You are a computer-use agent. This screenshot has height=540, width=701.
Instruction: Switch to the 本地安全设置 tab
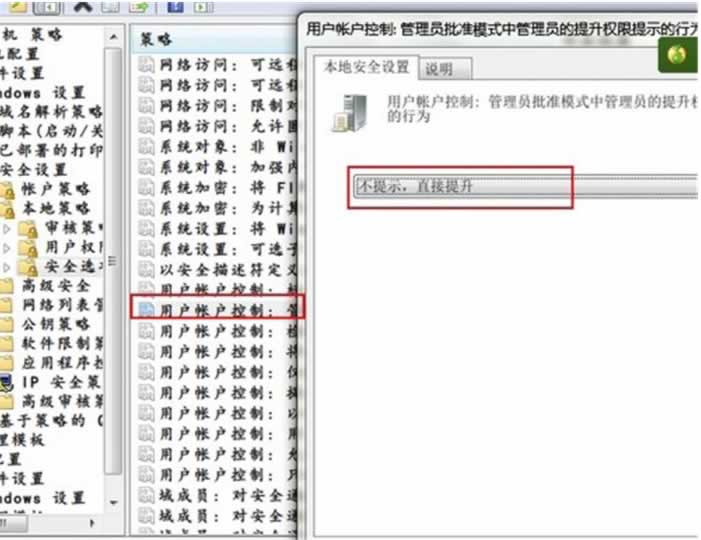[x=366, y=68]
